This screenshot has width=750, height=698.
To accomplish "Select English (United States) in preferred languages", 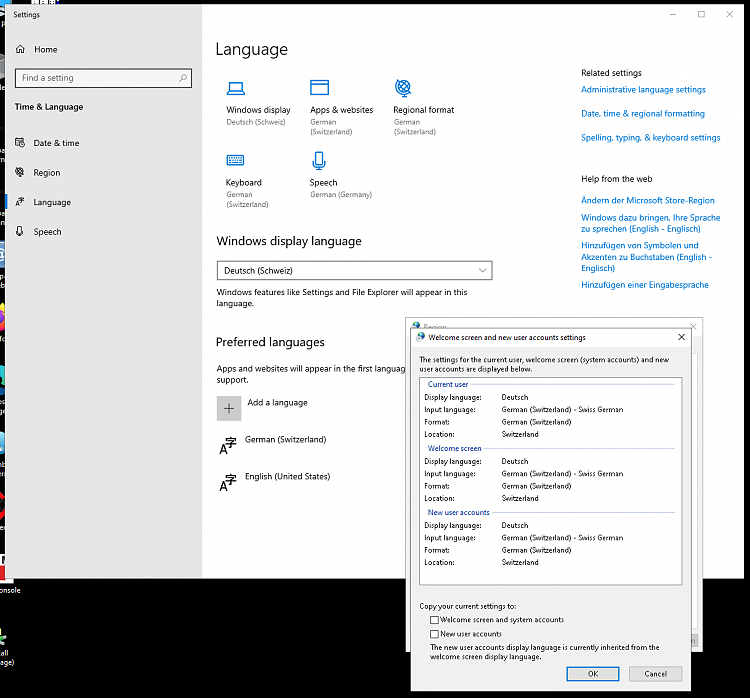I will [287, 476].
